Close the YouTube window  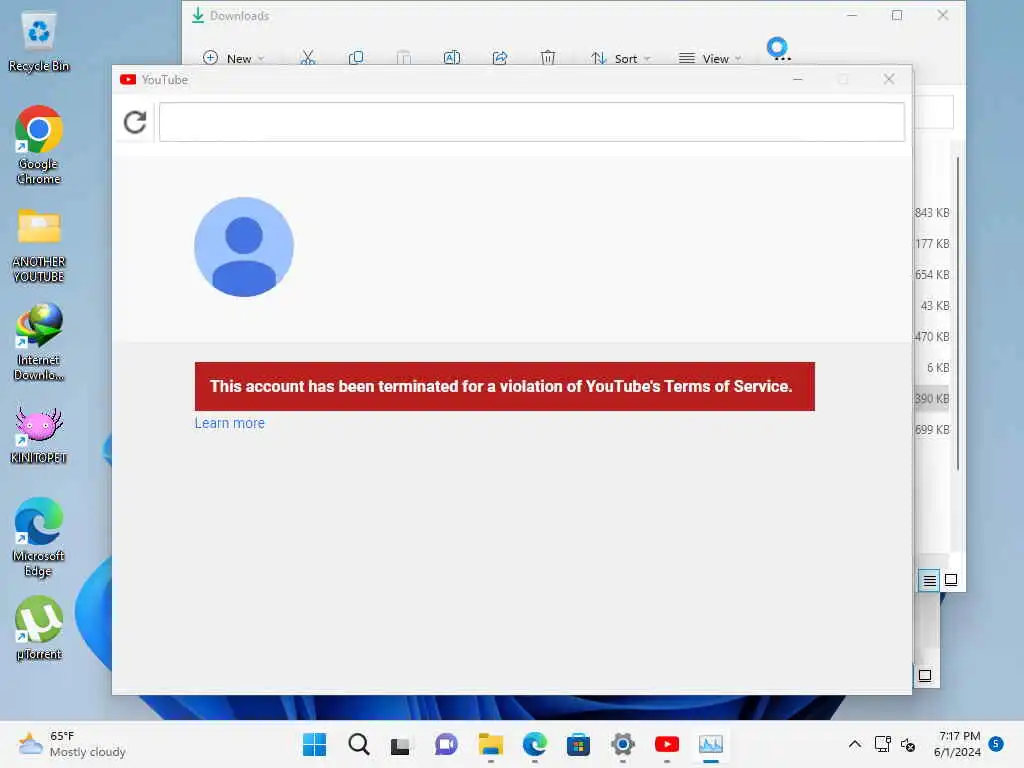[889, 79]
